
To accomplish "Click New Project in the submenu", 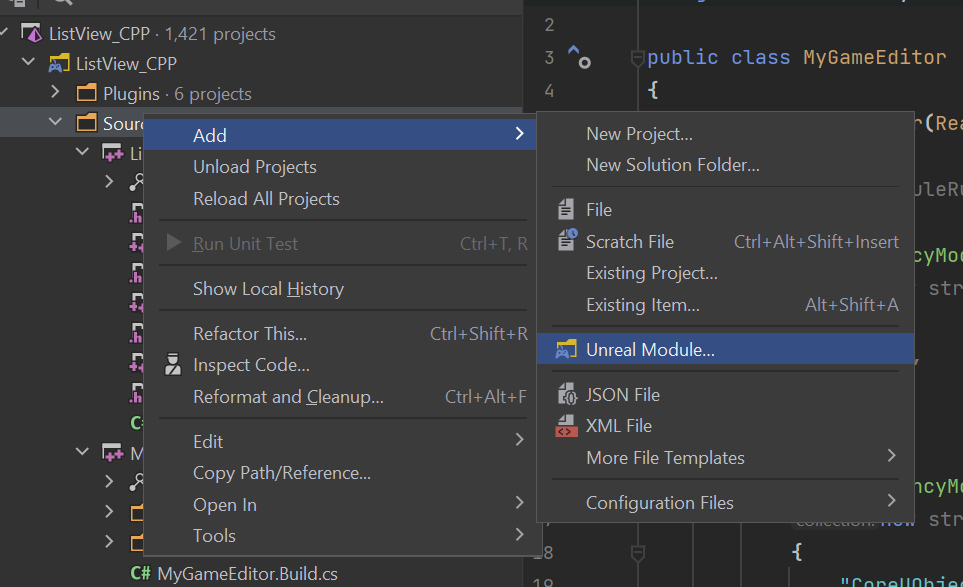I will pos(638,131).
